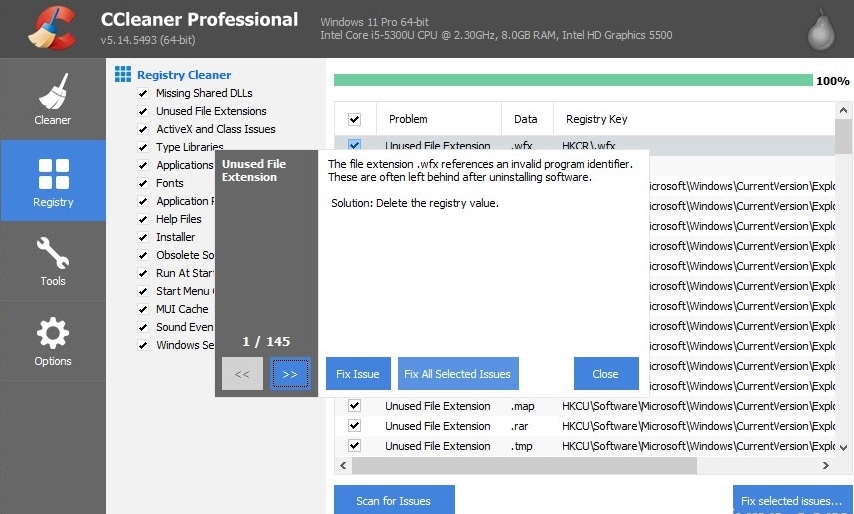Viewport: 854px width, 514px height.
Task: Click Fix All Selected Issues button
Action: coord(457,374)
